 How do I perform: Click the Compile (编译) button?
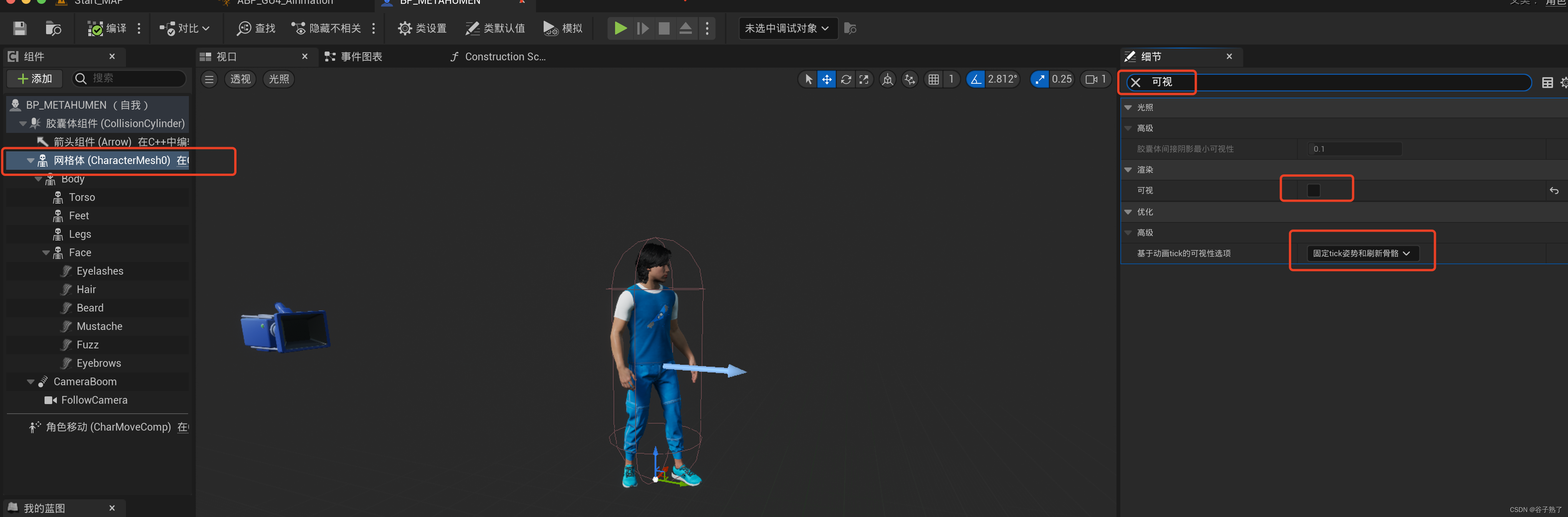click(106, 28)
